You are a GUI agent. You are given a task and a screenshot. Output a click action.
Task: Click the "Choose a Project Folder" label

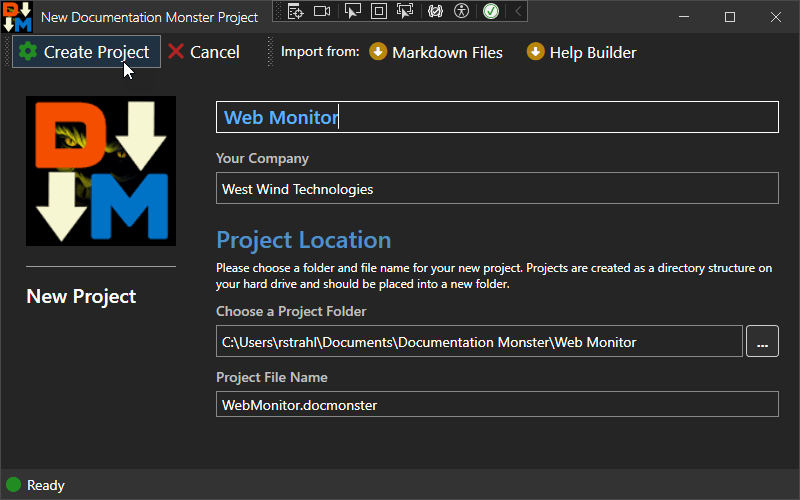click(x=291, y=311)
